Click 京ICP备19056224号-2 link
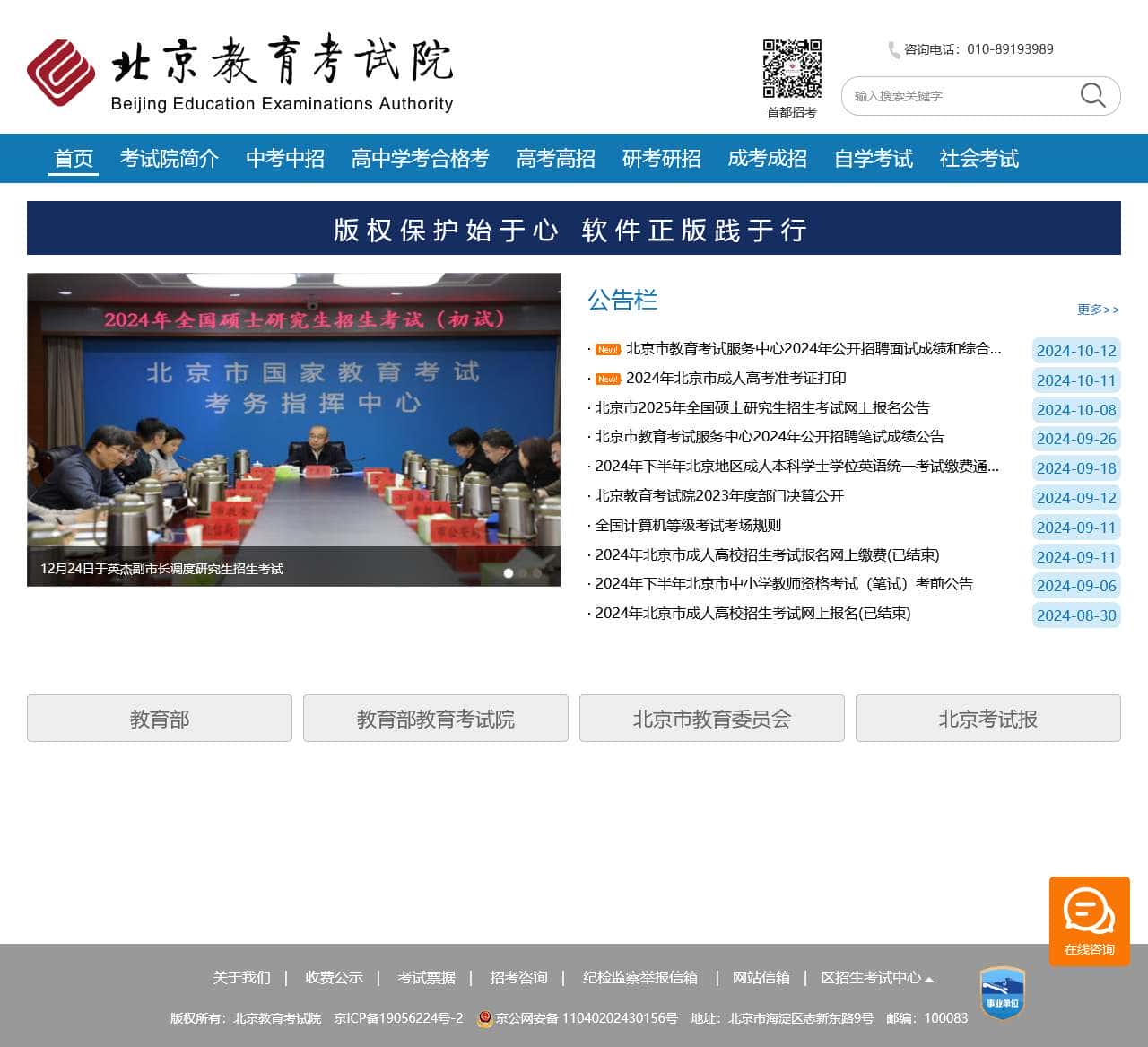 [x=398, y=1018]
